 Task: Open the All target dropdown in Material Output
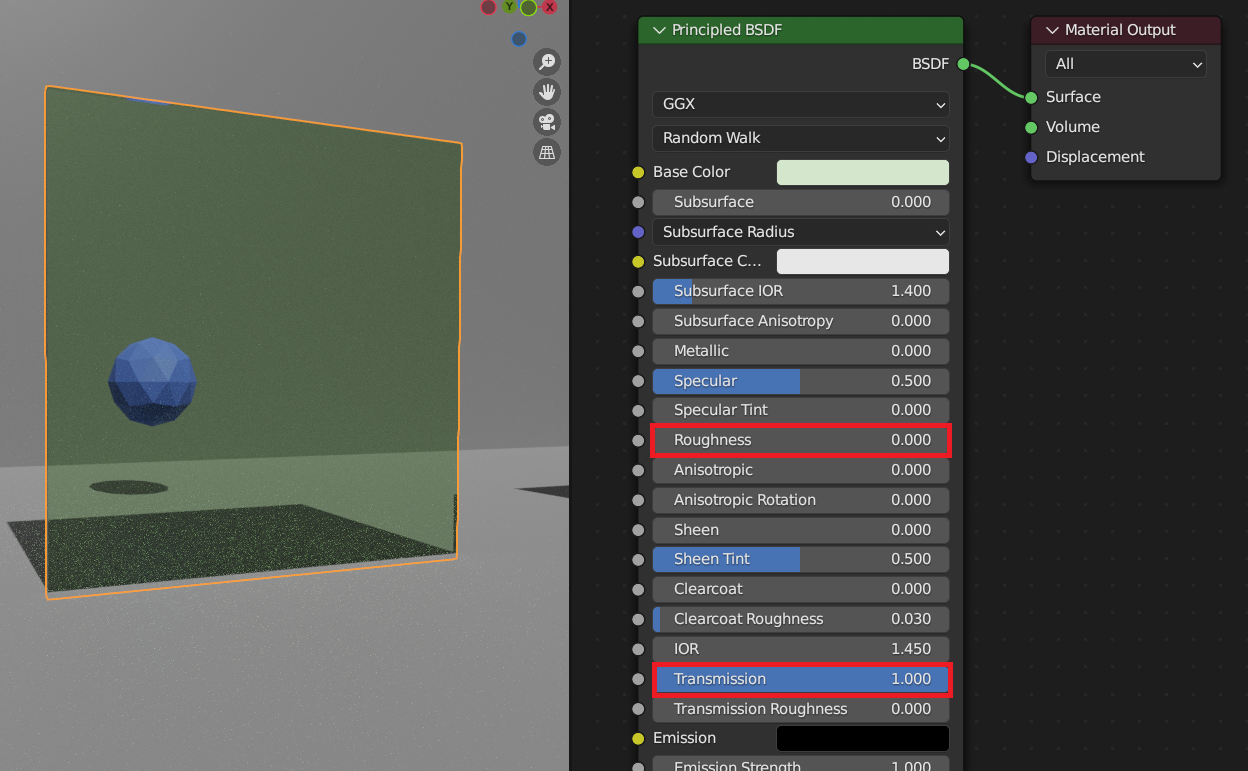click(x=1125, y=64)
